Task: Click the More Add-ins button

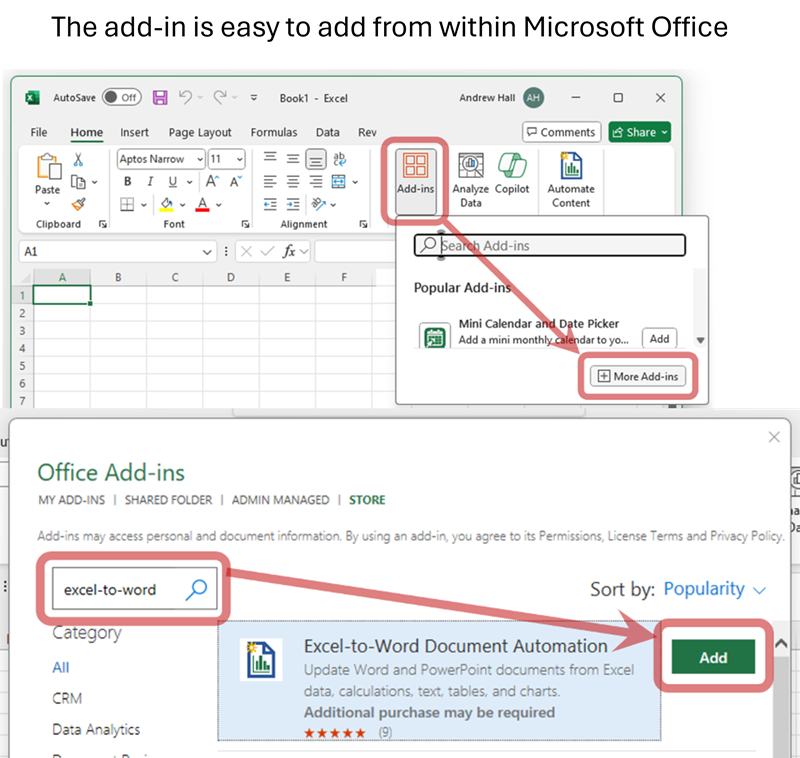Action: [637, 377]
